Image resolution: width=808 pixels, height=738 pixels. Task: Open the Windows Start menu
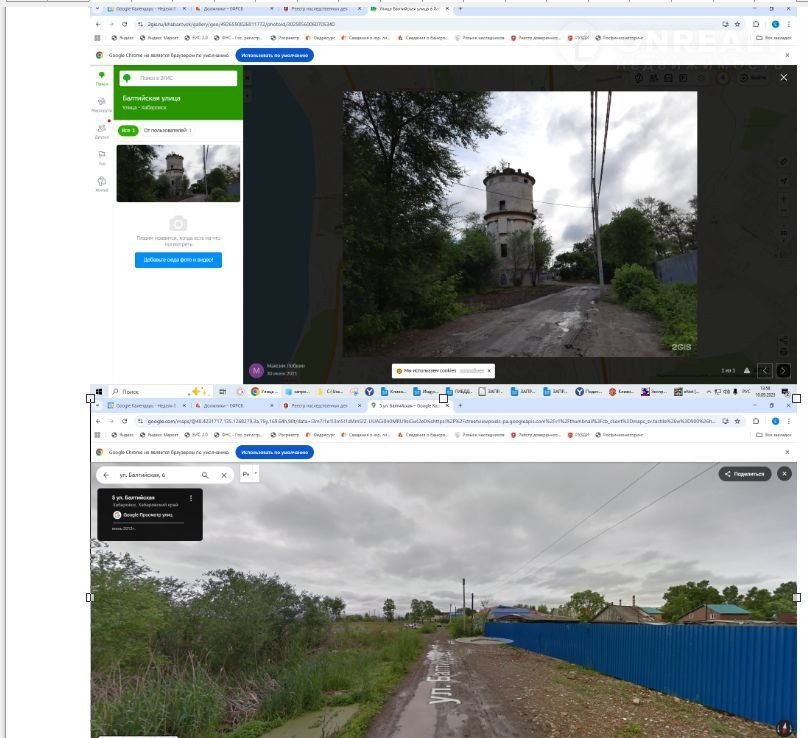[99, 392]
